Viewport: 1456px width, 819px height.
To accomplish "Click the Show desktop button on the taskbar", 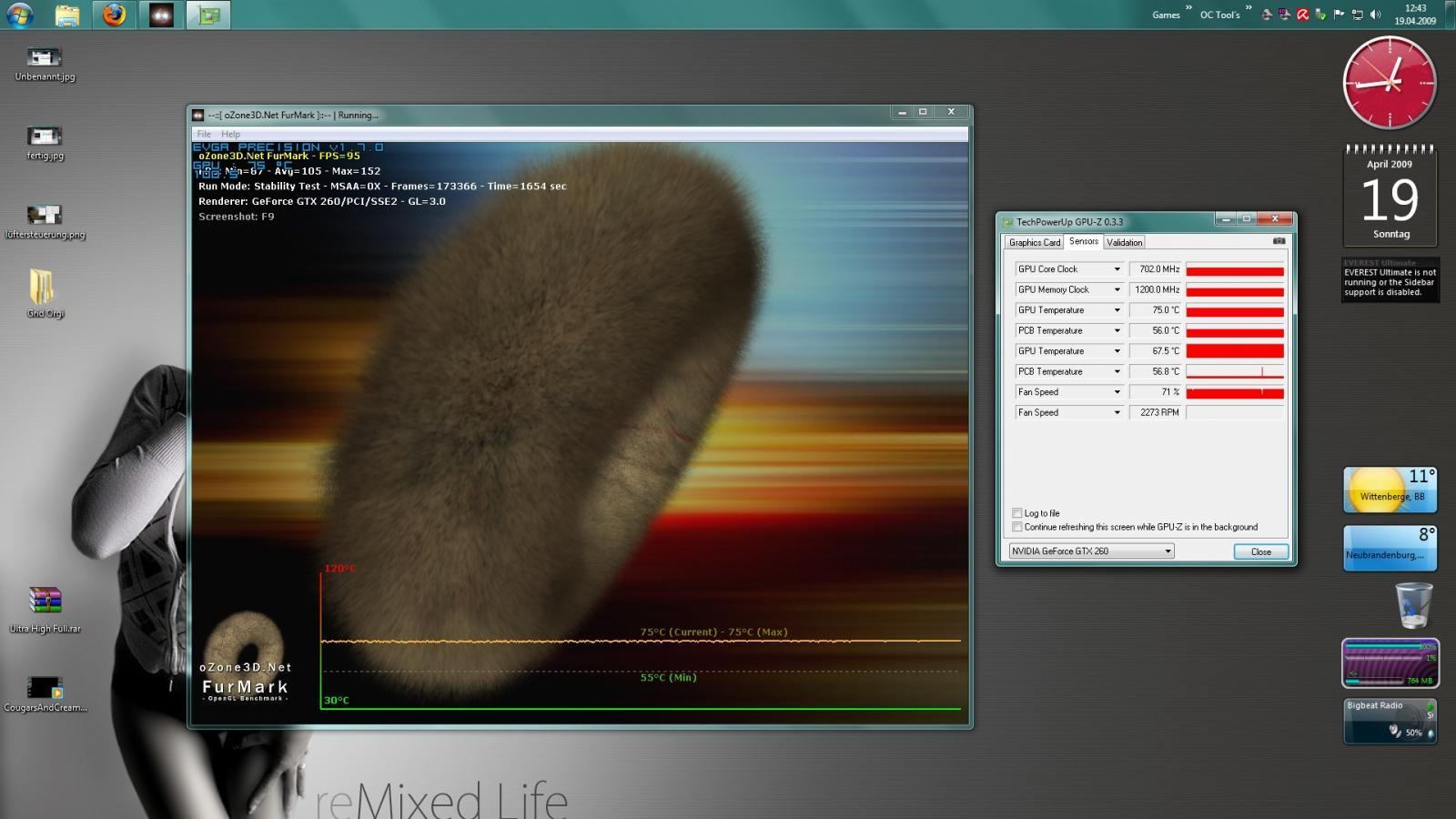I will pyautogui.click(x=1450, y=15).
